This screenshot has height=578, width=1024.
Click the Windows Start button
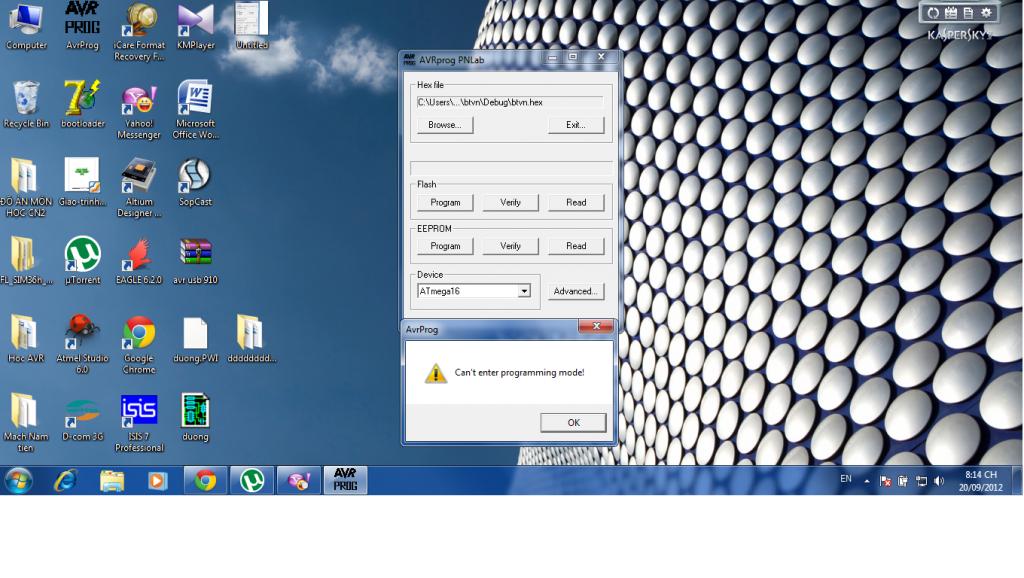click(x=18, y=481)
